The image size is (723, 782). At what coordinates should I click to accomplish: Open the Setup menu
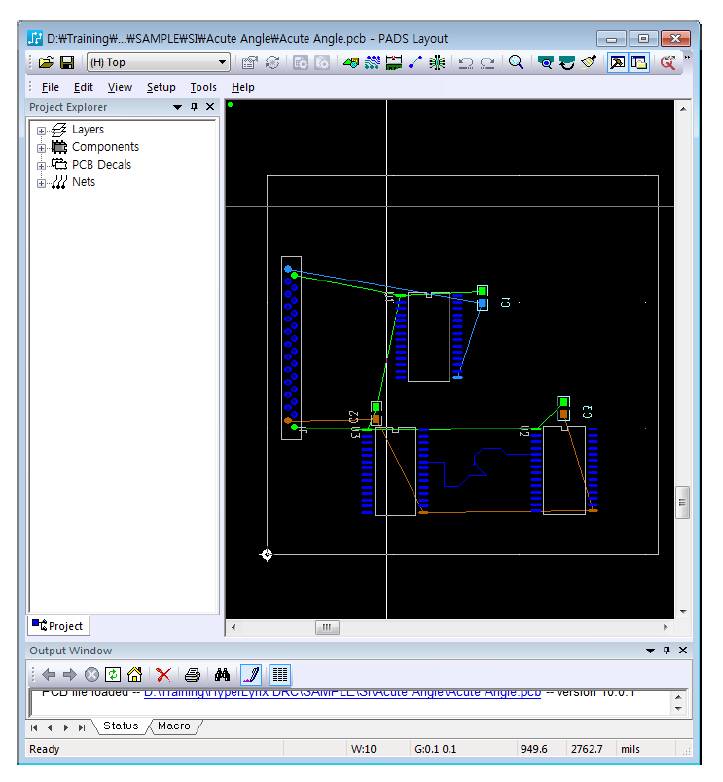[161, 87]
